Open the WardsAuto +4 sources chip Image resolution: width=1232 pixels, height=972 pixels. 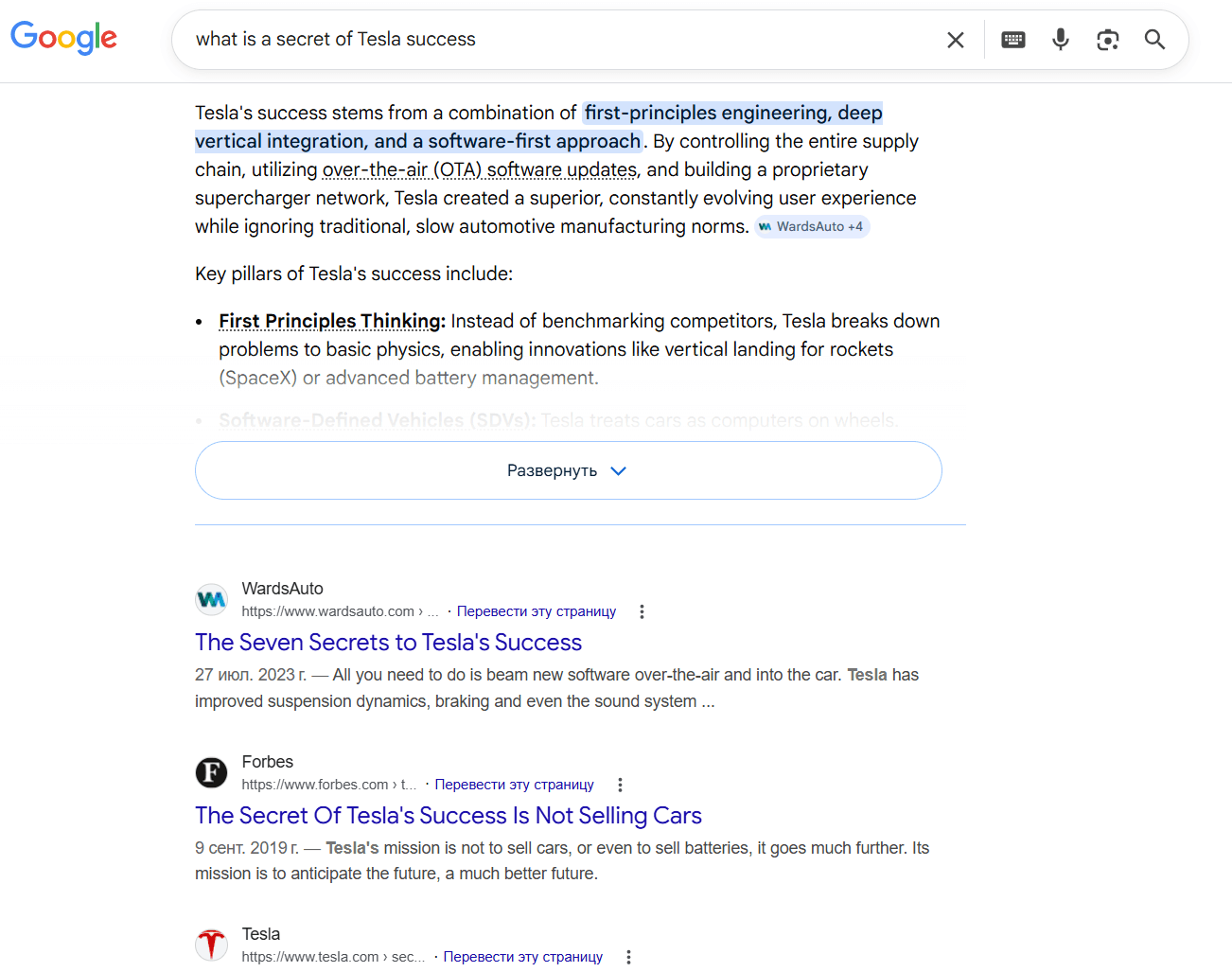coord(812,227)
